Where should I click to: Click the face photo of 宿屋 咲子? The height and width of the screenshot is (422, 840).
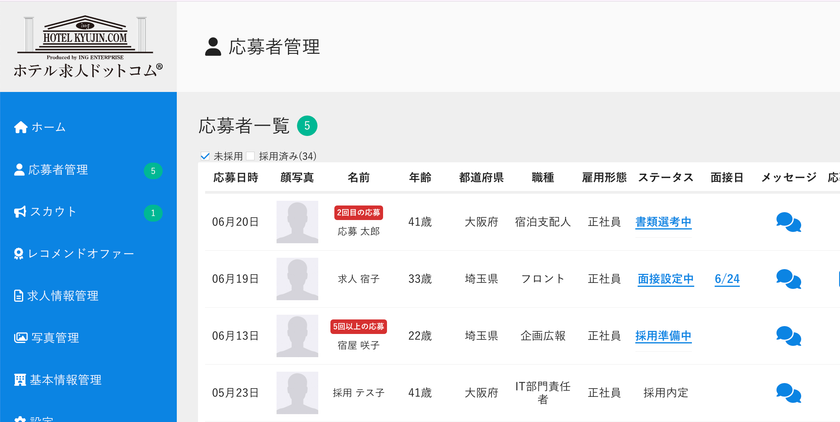click(297, 336)
